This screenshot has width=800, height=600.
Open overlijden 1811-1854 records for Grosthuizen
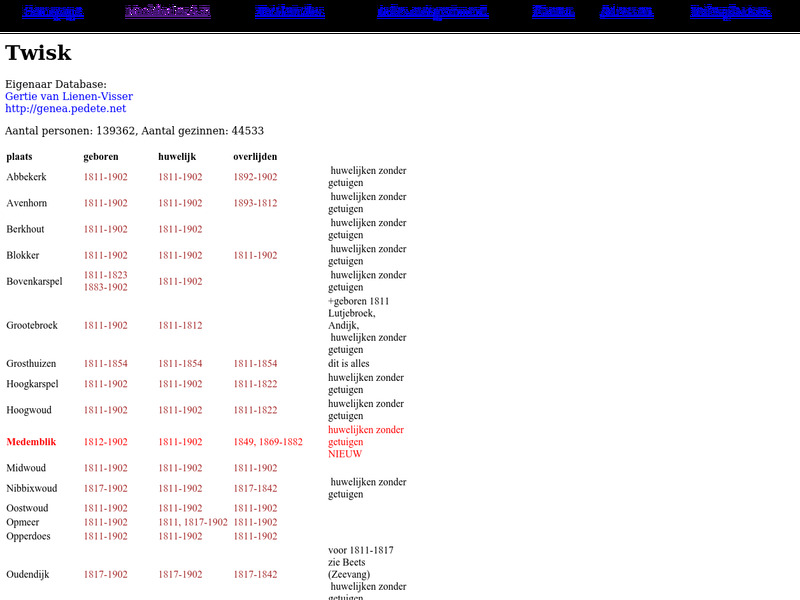pos(254,363)
